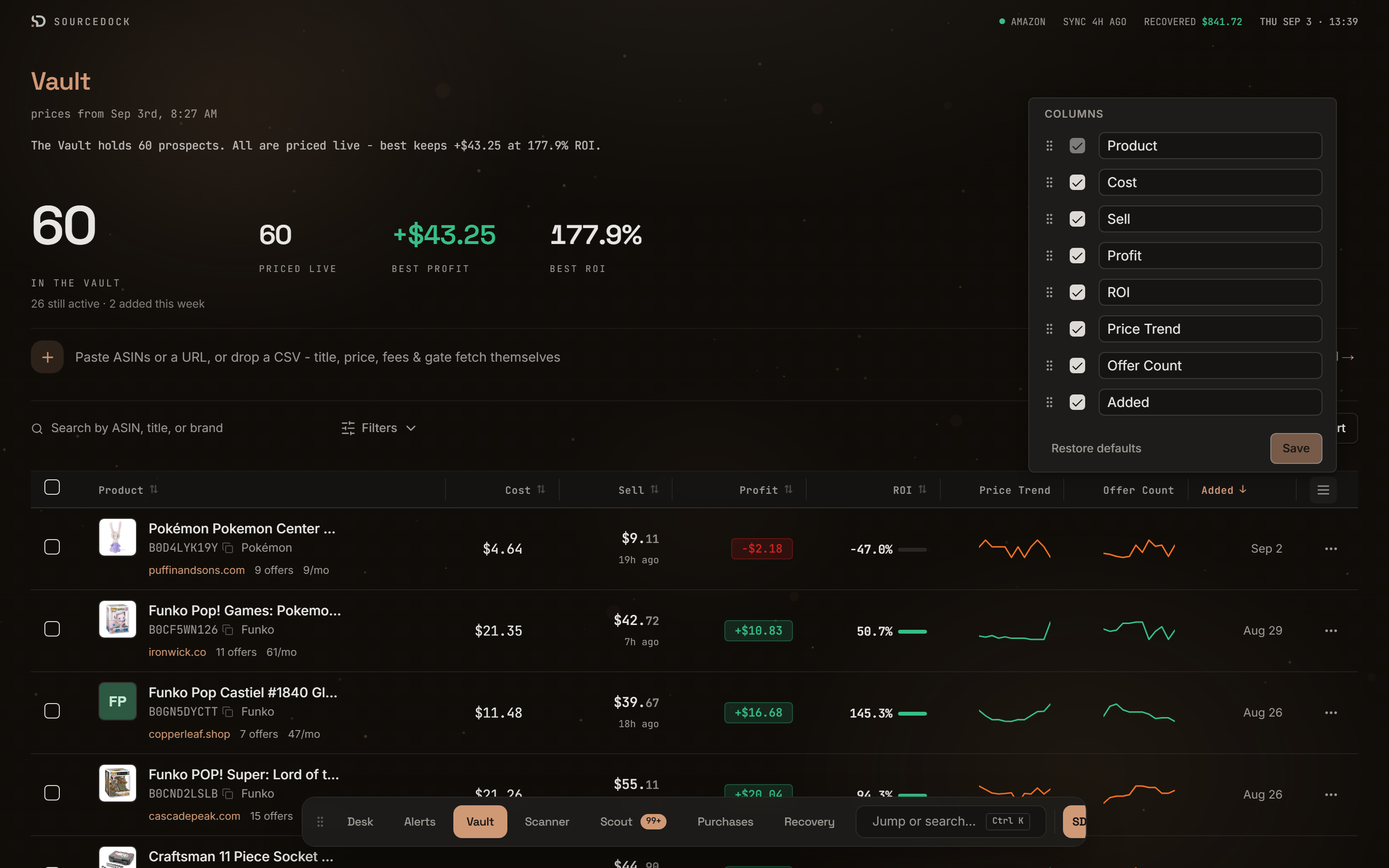This screenshot has height=868, width=1389.
Task: Click the SourceDock logo icon
Action: (x=39, y=21)
